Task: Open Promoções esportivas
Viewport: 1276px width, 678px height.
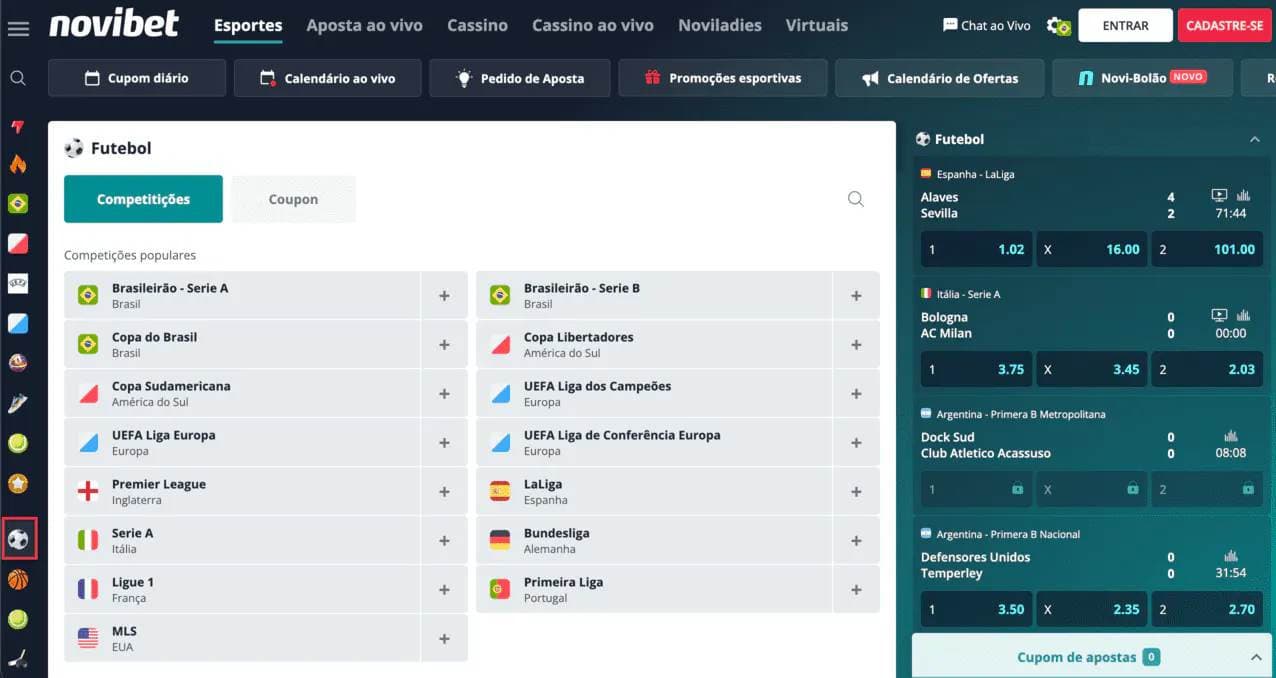Action: click(723, 78)
